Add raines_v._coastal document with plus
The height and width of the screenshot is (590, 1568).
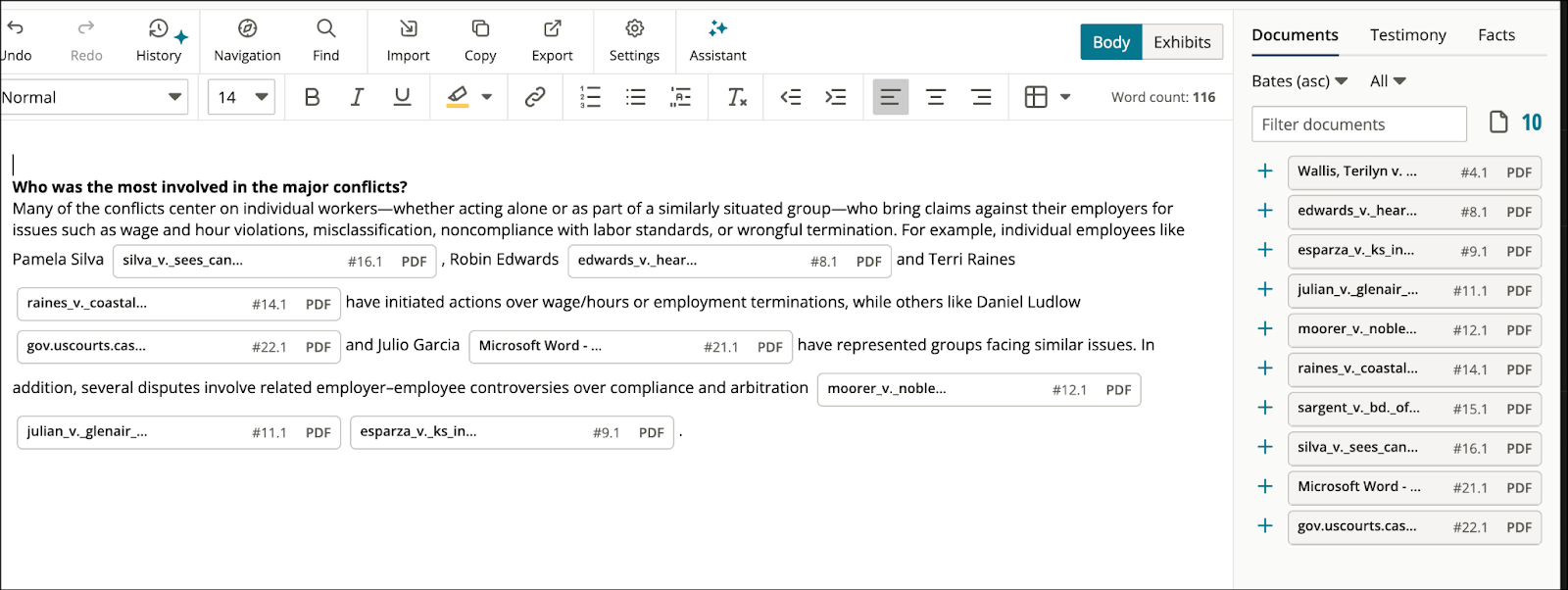click(x=1265, y=369)
